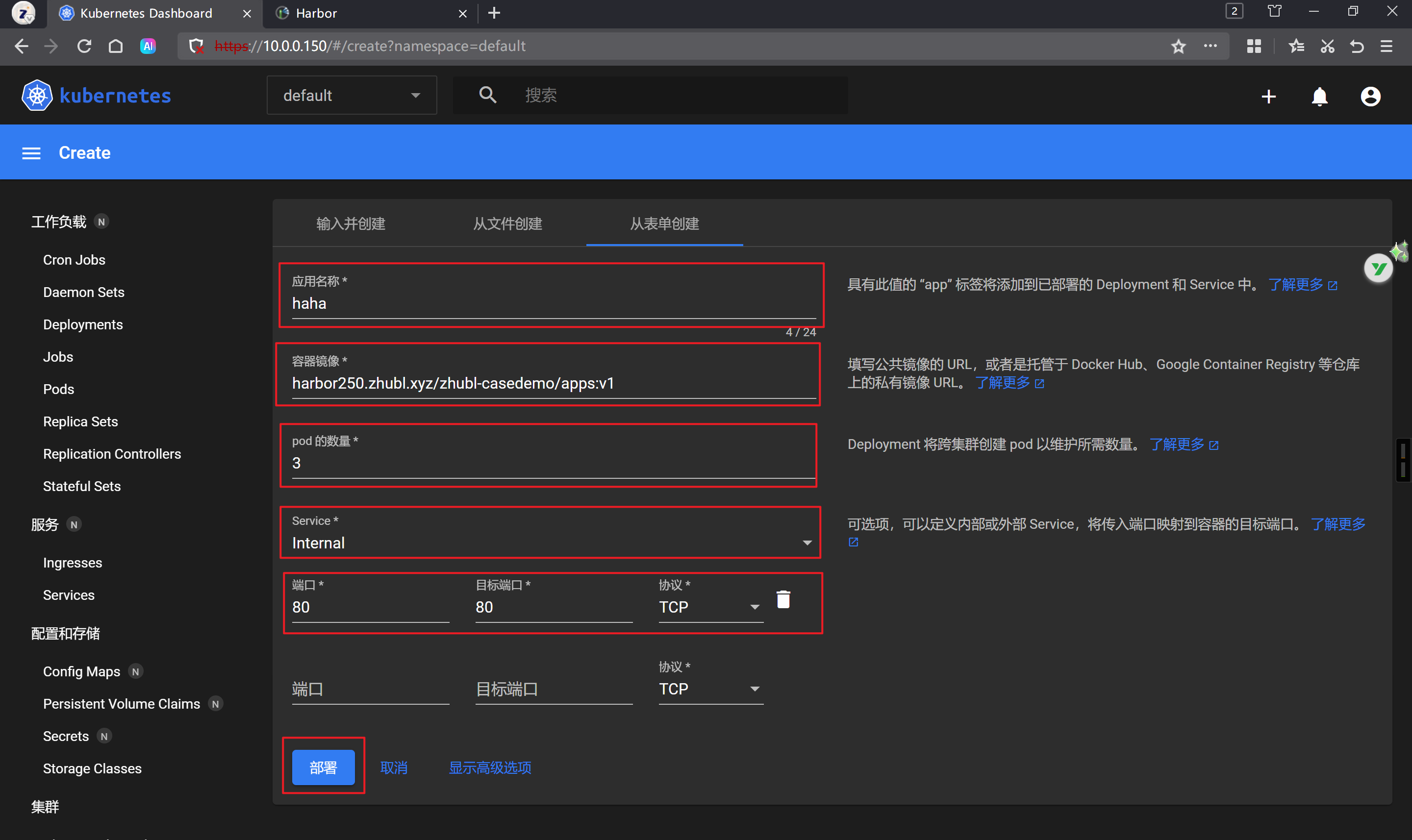Viewport: 1412px width, 840px height.
Task: Open the default namespace dropdown
Action: pos(351,95)
